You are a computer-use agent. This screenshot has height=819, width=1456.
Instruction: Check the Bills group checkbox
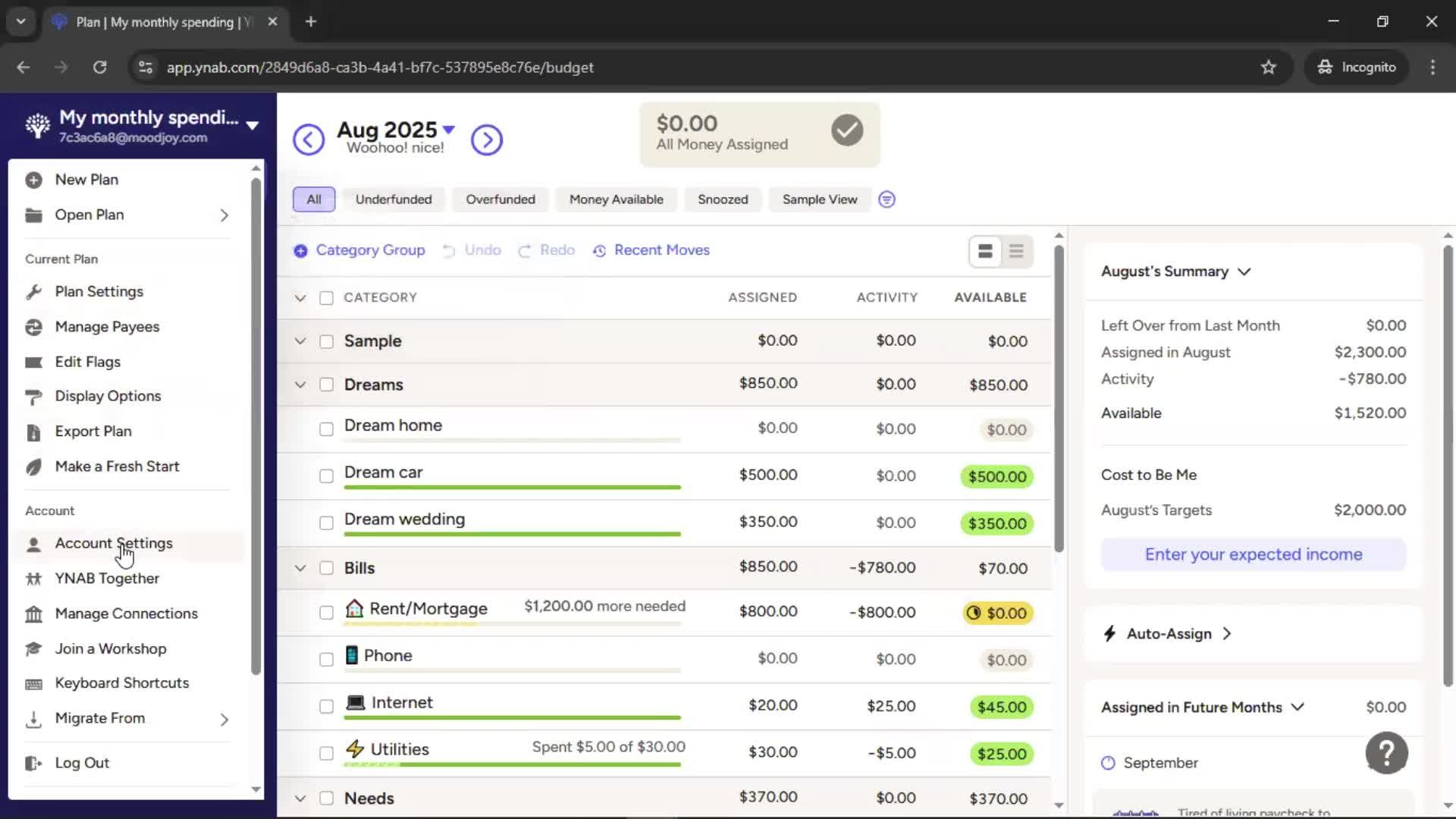click(x=326, y=568)
